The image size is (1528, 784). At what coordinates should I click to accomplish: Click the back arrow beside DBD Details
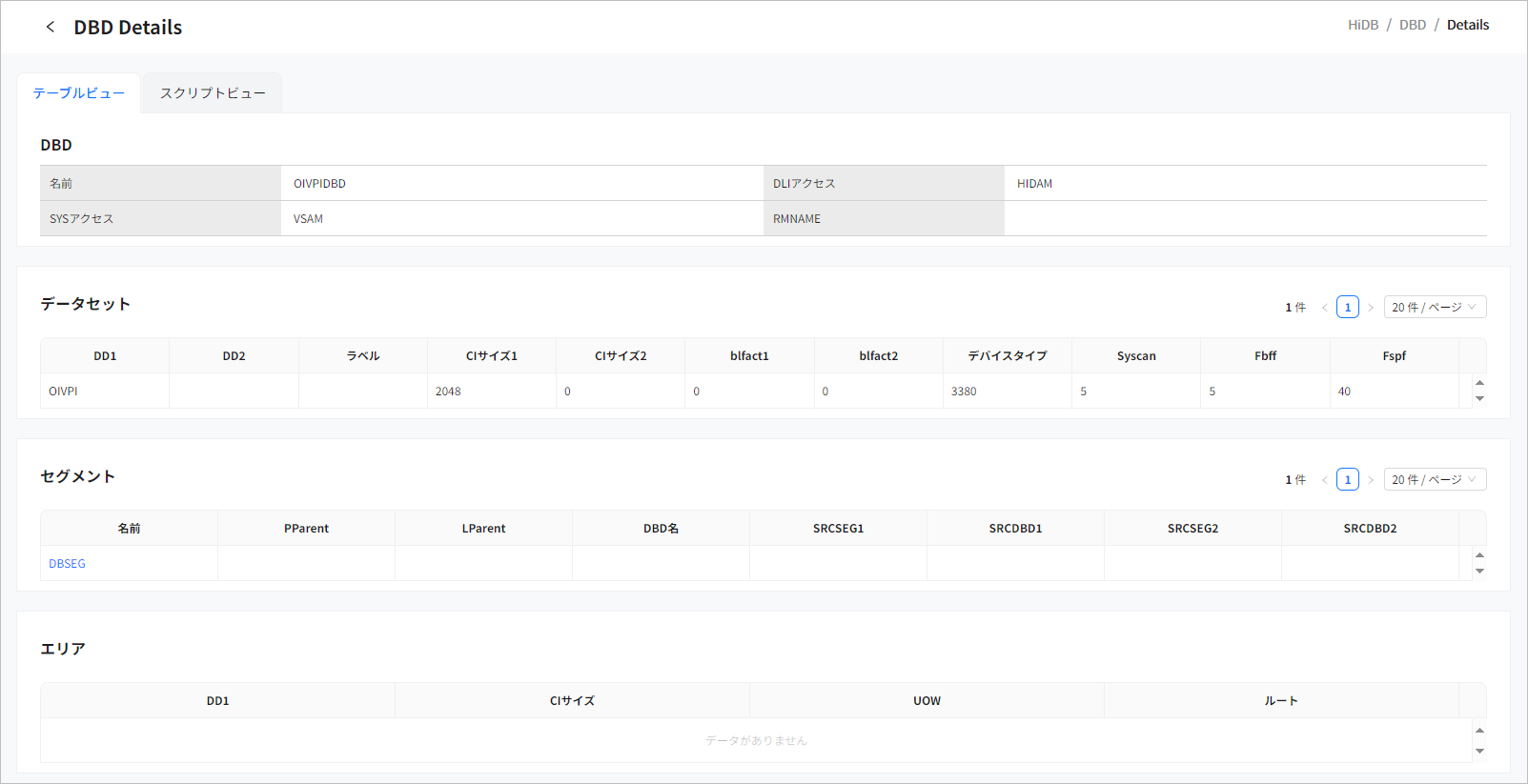coord(51,27)
